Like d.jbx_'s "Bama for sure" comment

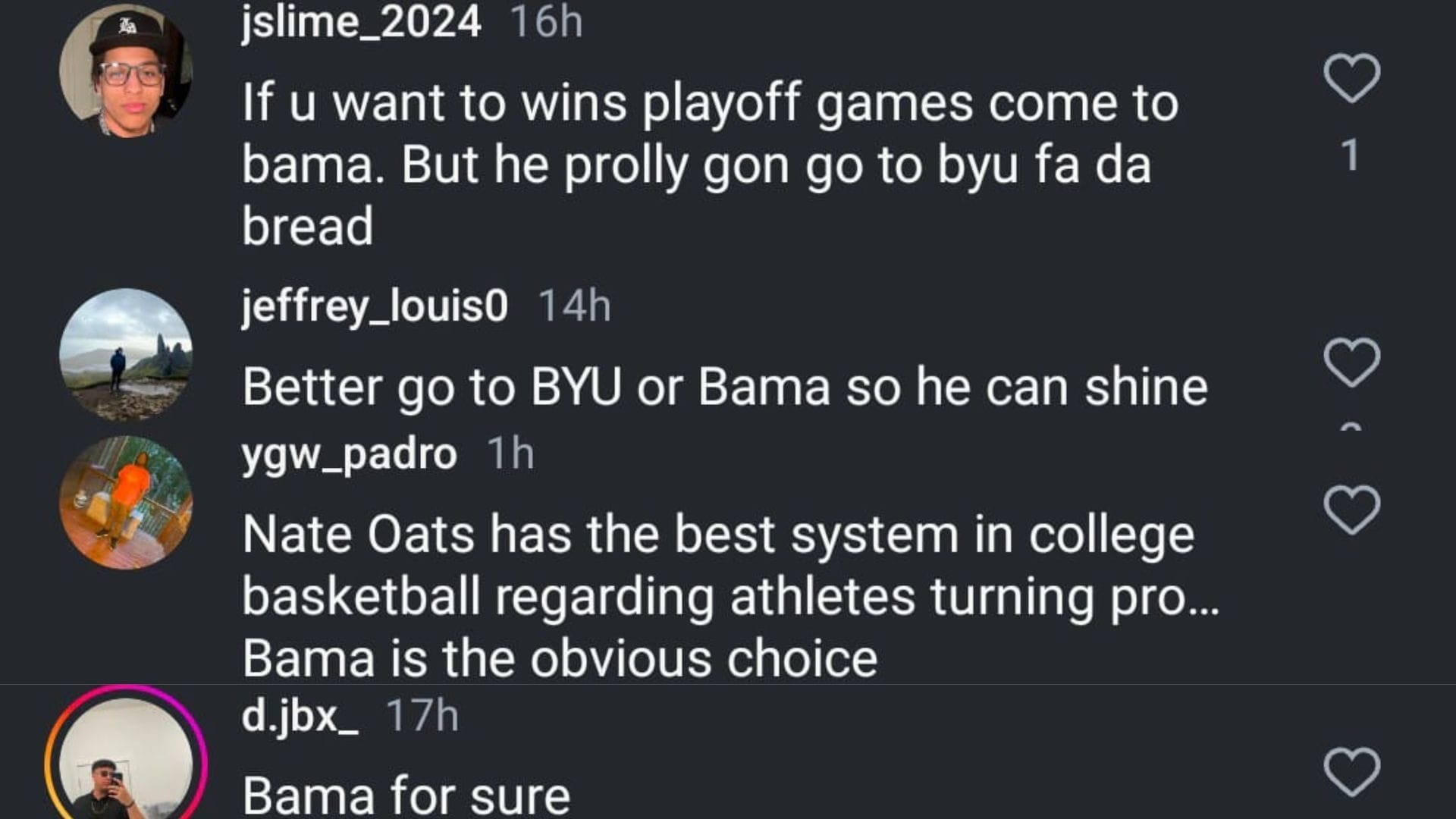click(1351, 772)
